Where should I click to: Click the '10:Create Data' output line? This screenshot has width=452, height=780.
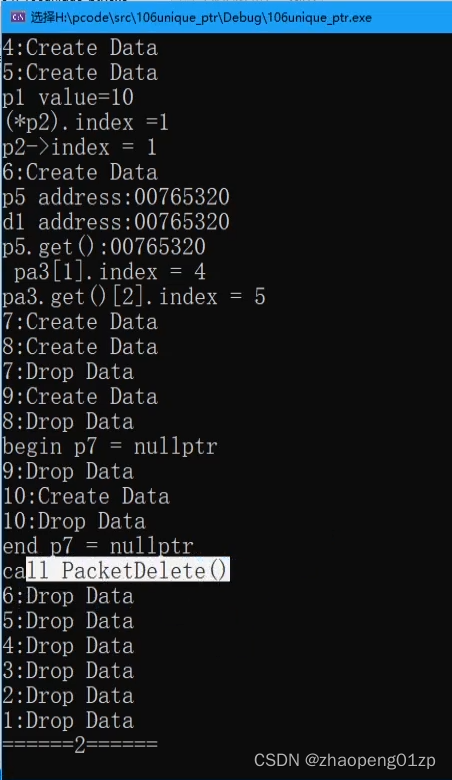86,496
